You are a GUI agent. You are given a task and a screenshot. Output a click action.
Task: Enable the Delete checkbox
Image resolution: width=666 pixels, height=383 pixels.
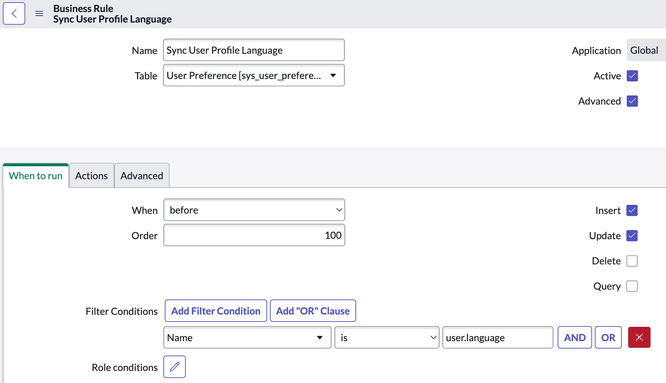[x=632, y=261]
